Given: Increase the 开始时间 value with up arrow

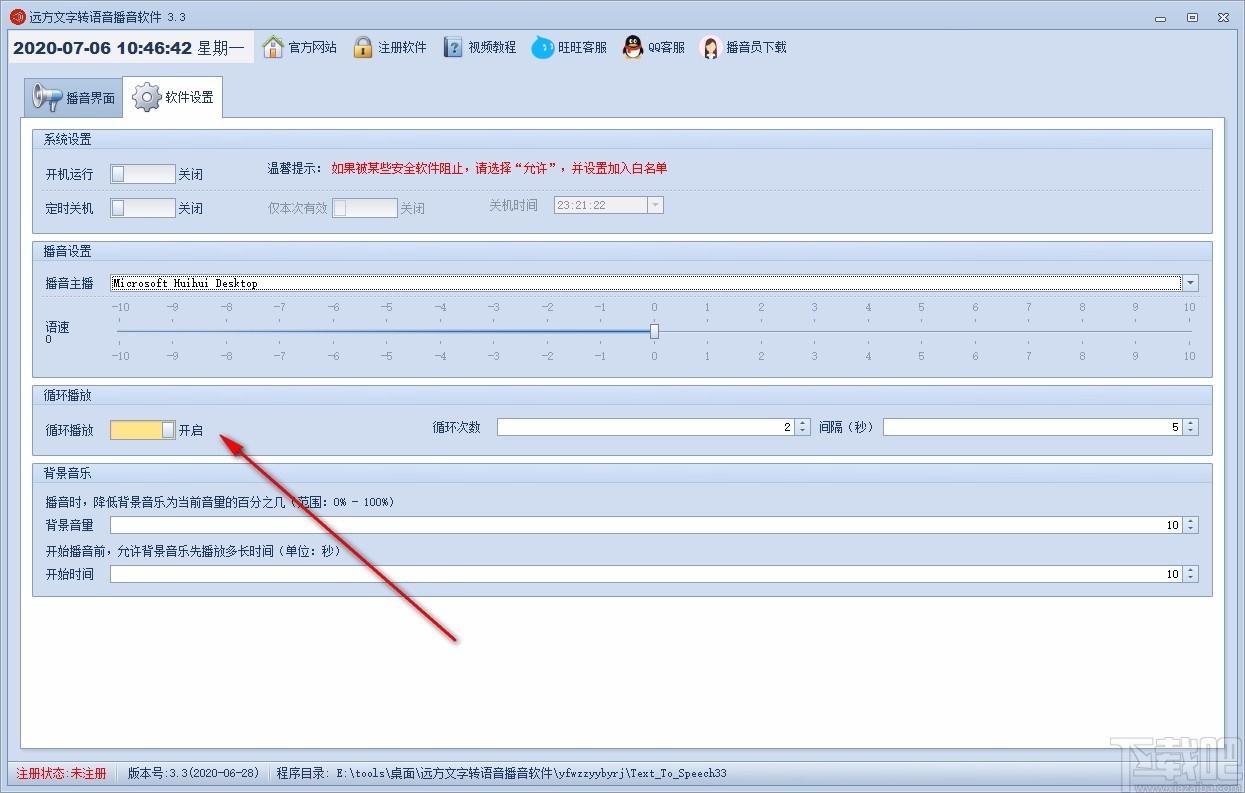Looking at the screenshot, I should [1190, 570].
